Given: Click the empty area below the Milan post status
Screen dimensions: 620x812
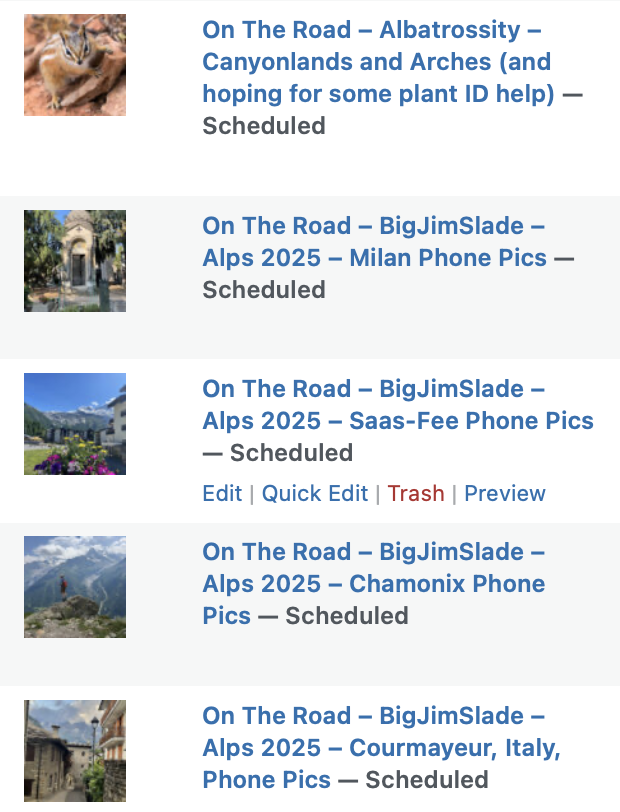Looking at the screenshot, I should click(x=400, y=330).
